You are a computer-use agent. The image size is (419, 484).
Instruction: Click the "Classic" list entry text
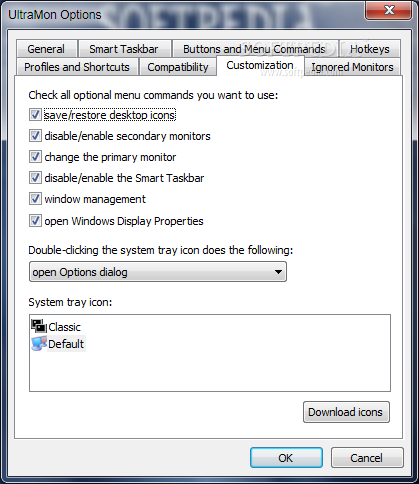[64, 327]
